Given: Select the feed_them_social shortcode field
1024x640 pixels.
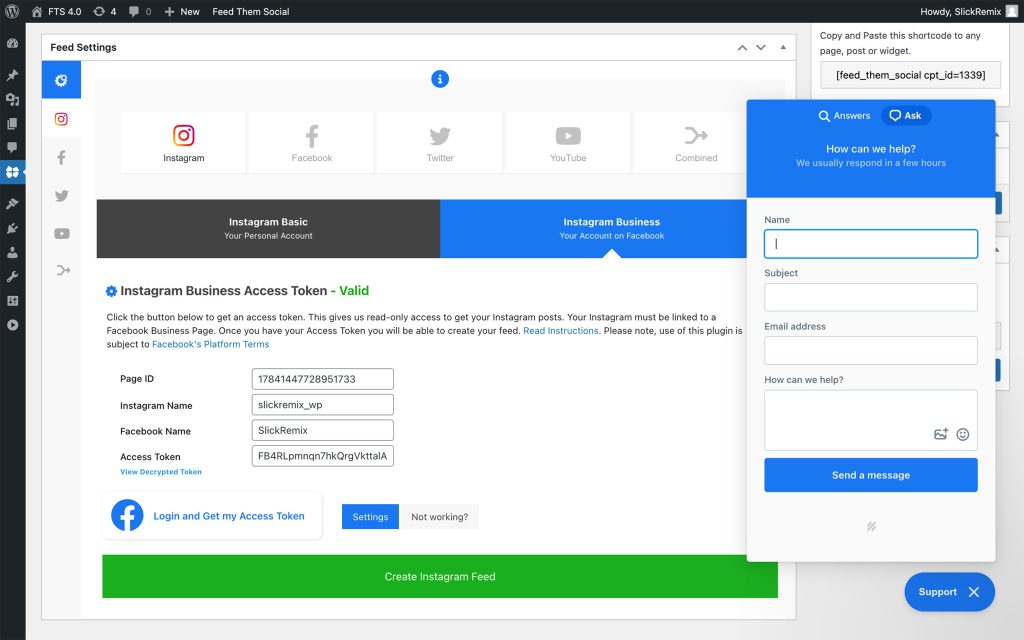Looking at the screenshot, I should pos(910,75).
